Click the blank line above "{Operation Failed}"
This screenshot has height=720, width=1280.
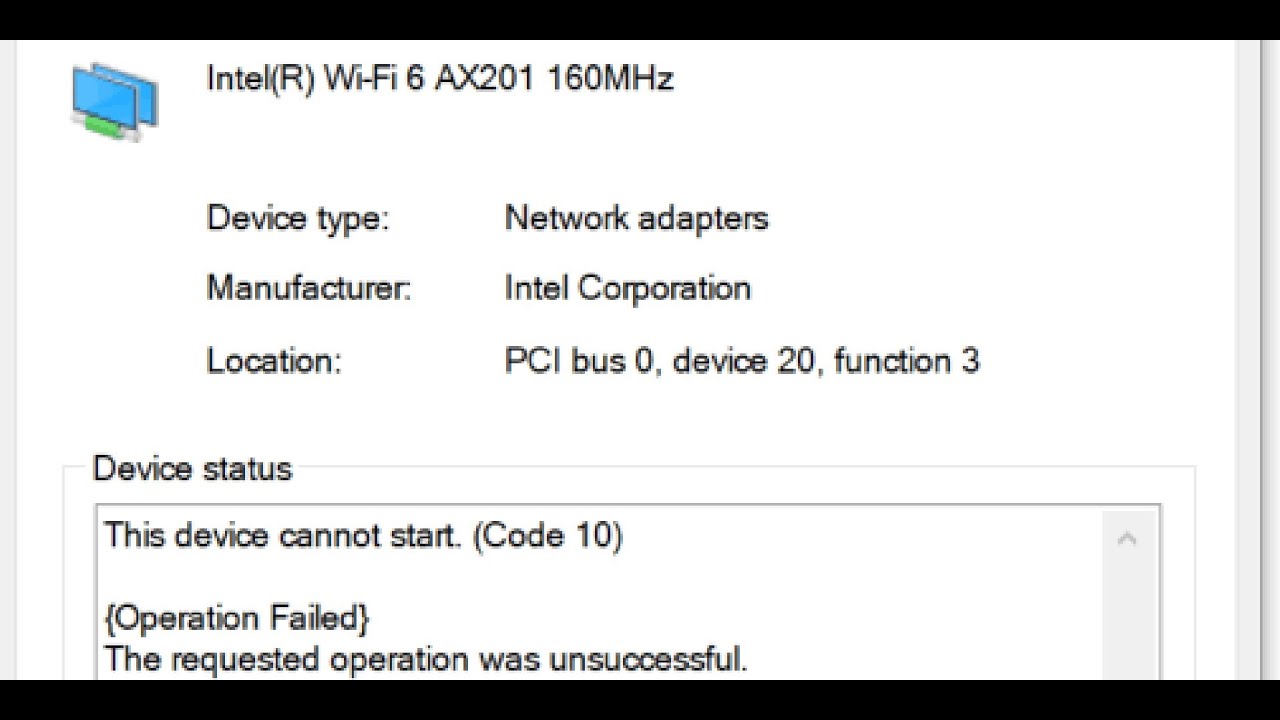[x=400, y=578]
